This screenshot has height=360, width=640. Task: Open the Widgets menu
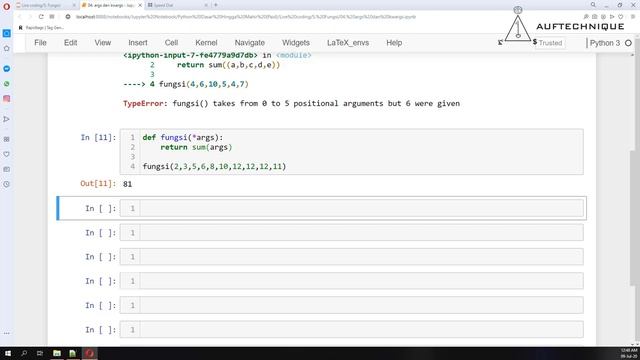296,43
